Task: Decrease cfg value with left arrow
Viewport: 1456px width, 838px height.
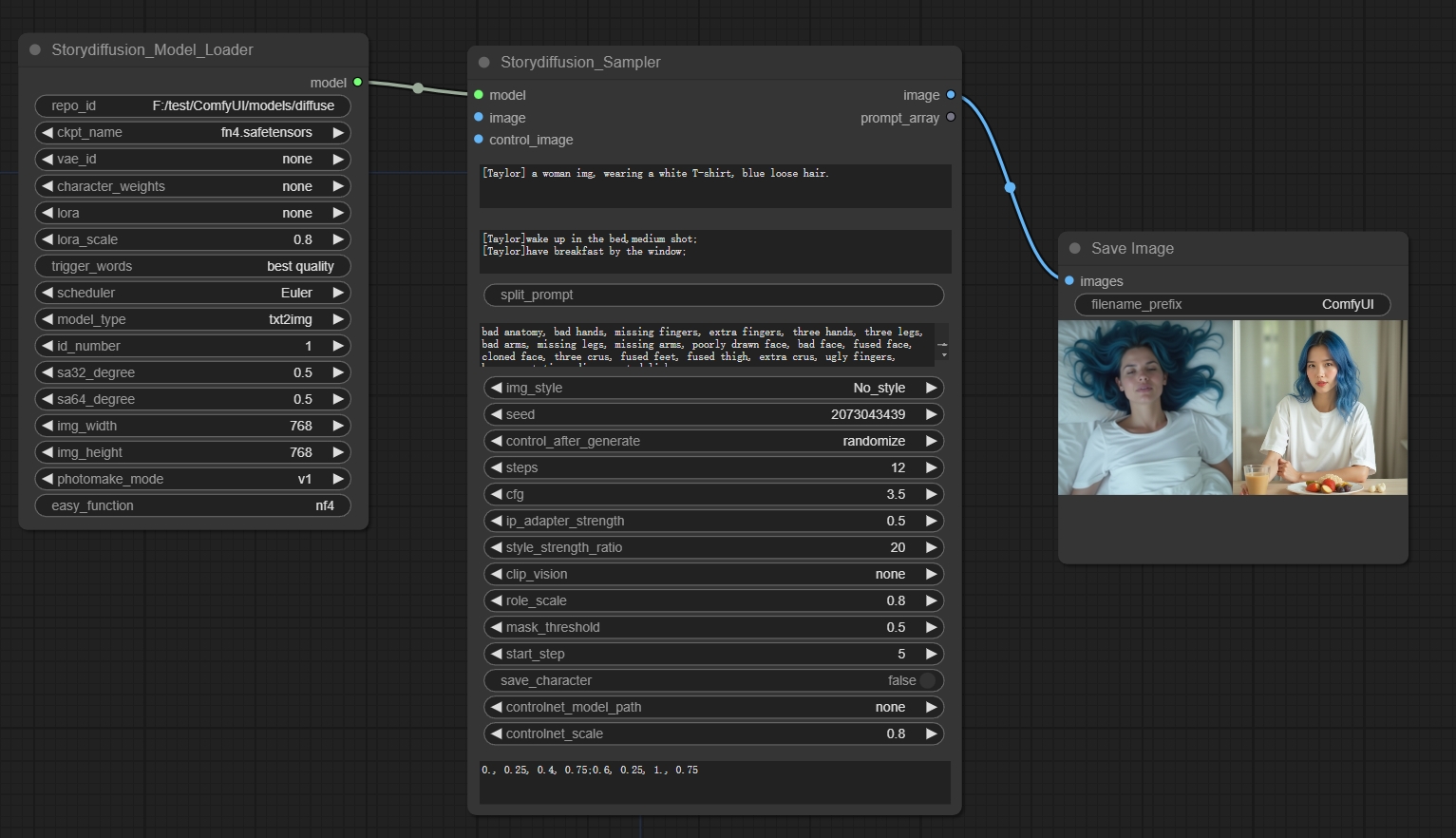Action: click(x=496, y=494)
